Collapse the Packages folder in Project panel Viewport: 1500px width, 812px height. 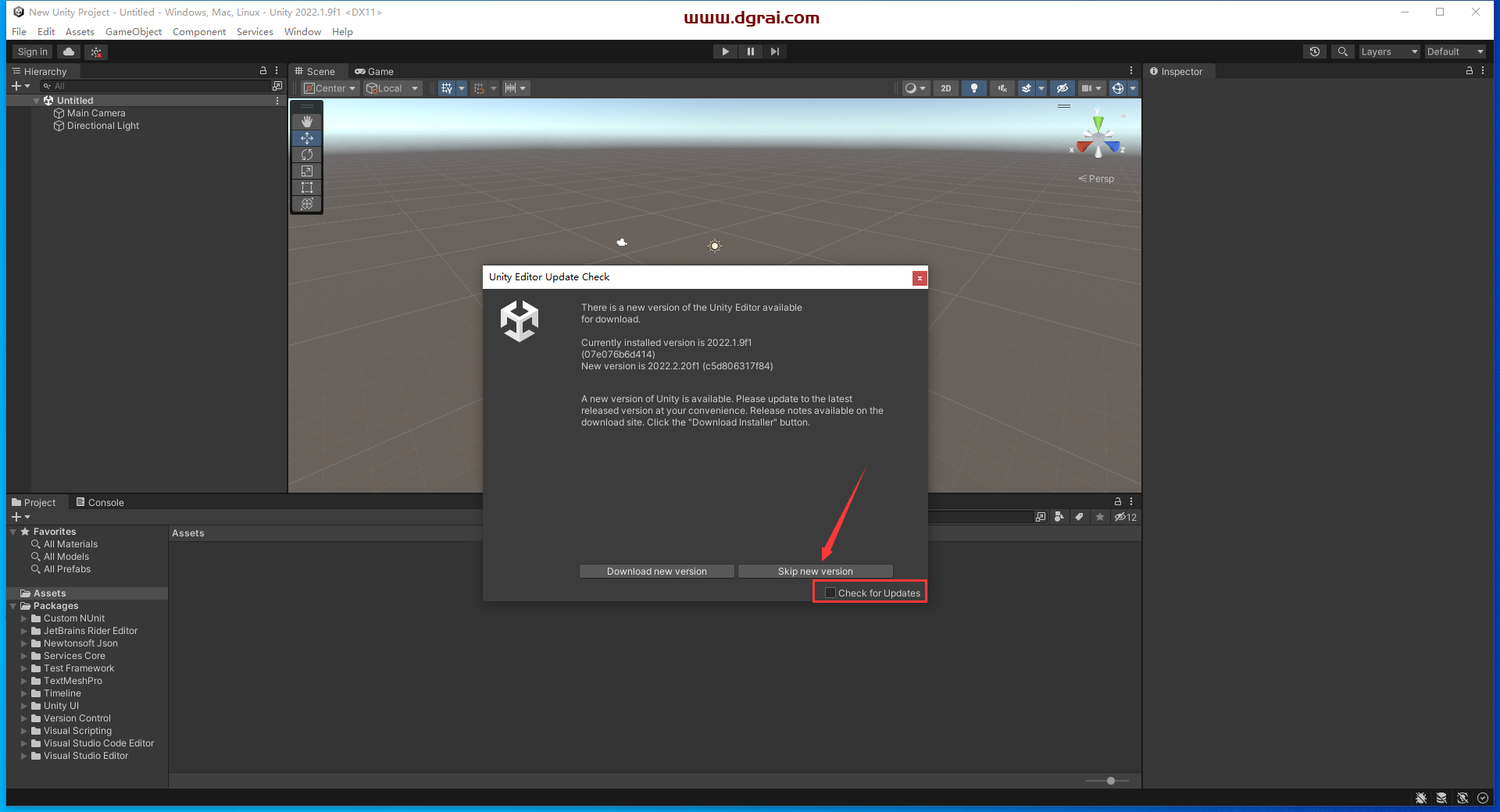click(12, 606)
